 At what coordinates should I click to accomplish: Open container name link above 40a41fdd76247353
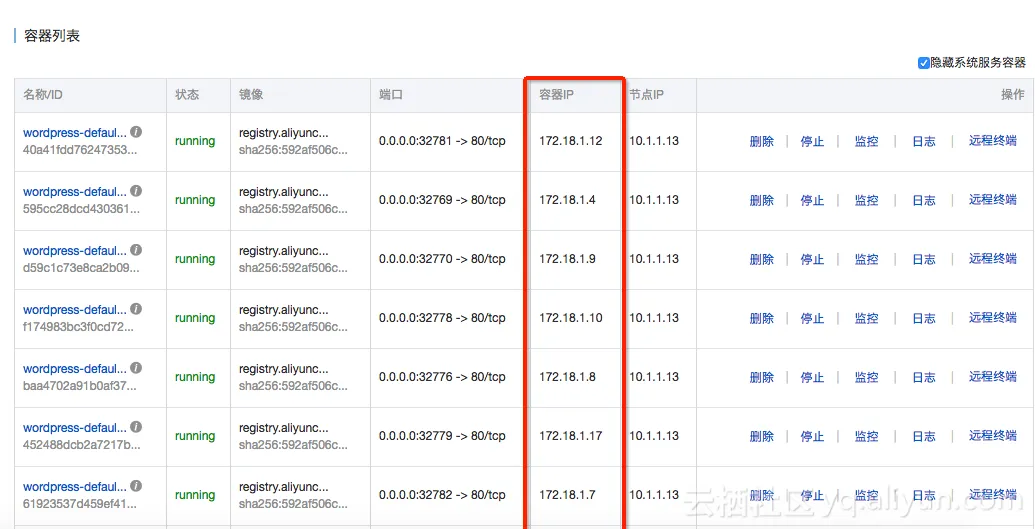75,133
